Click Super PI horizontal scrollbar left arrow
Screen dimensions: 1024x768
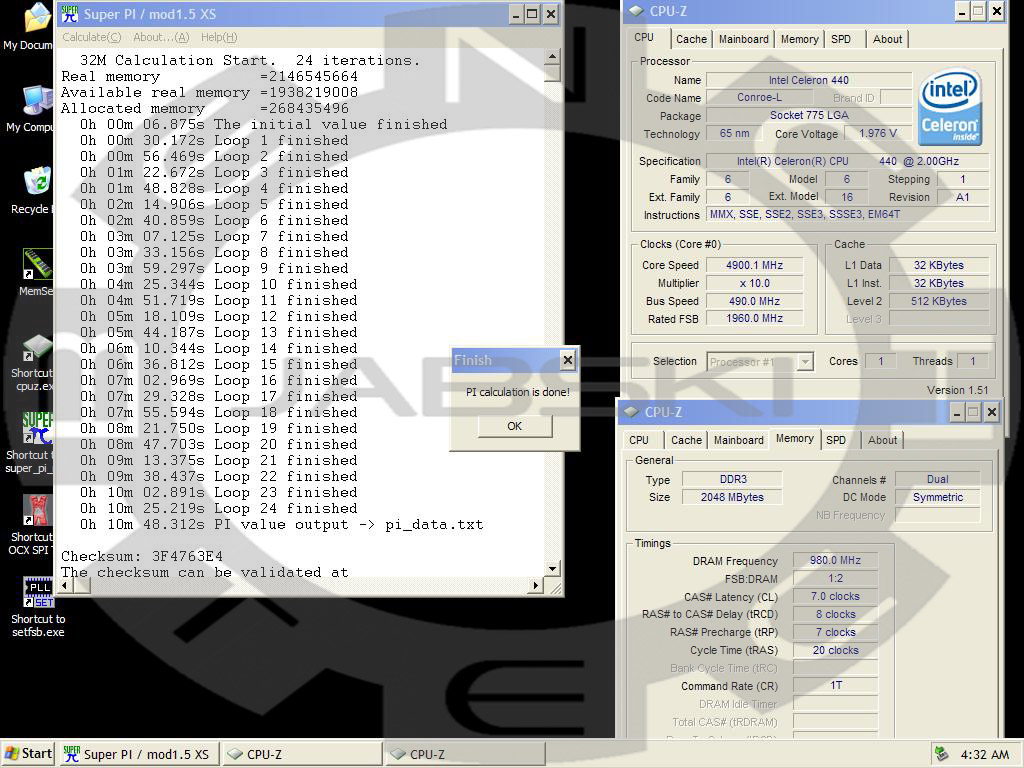point(65,586)
